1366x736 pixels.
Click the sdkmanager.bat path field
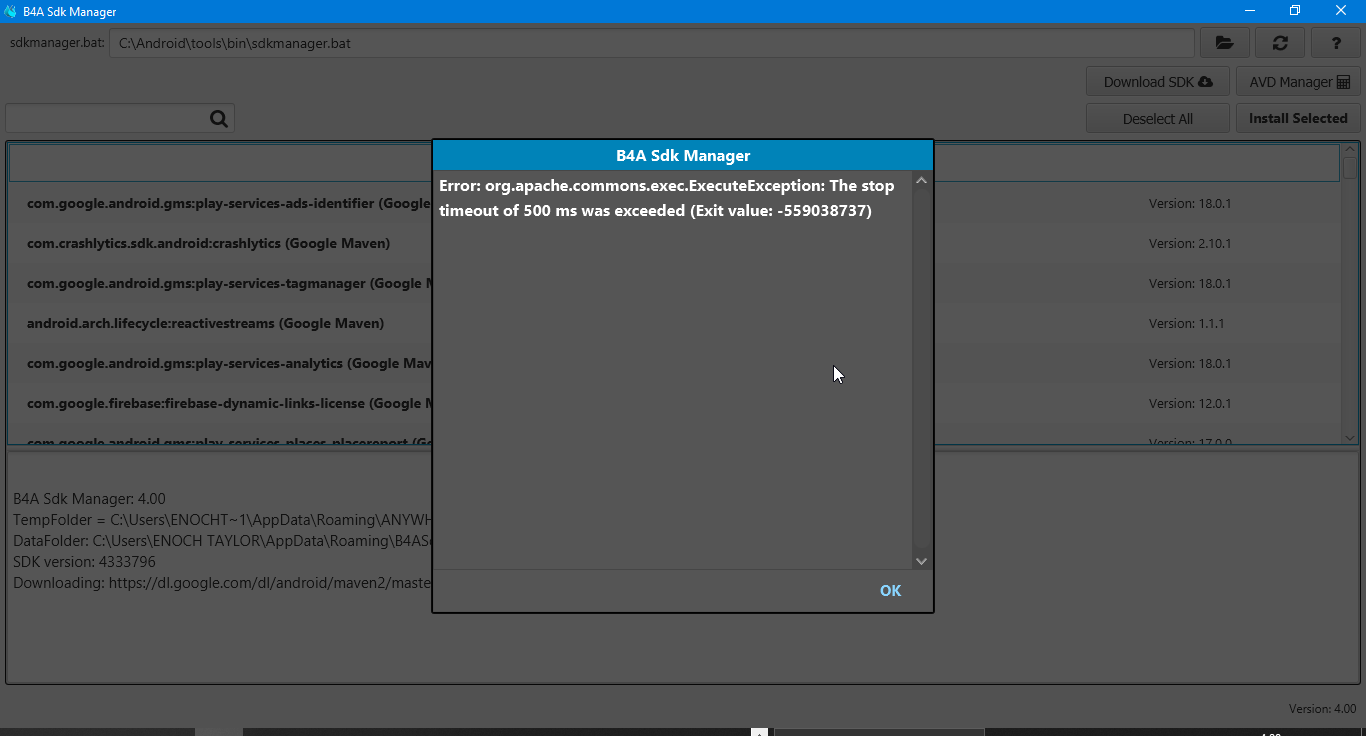(x=652, y=43)
